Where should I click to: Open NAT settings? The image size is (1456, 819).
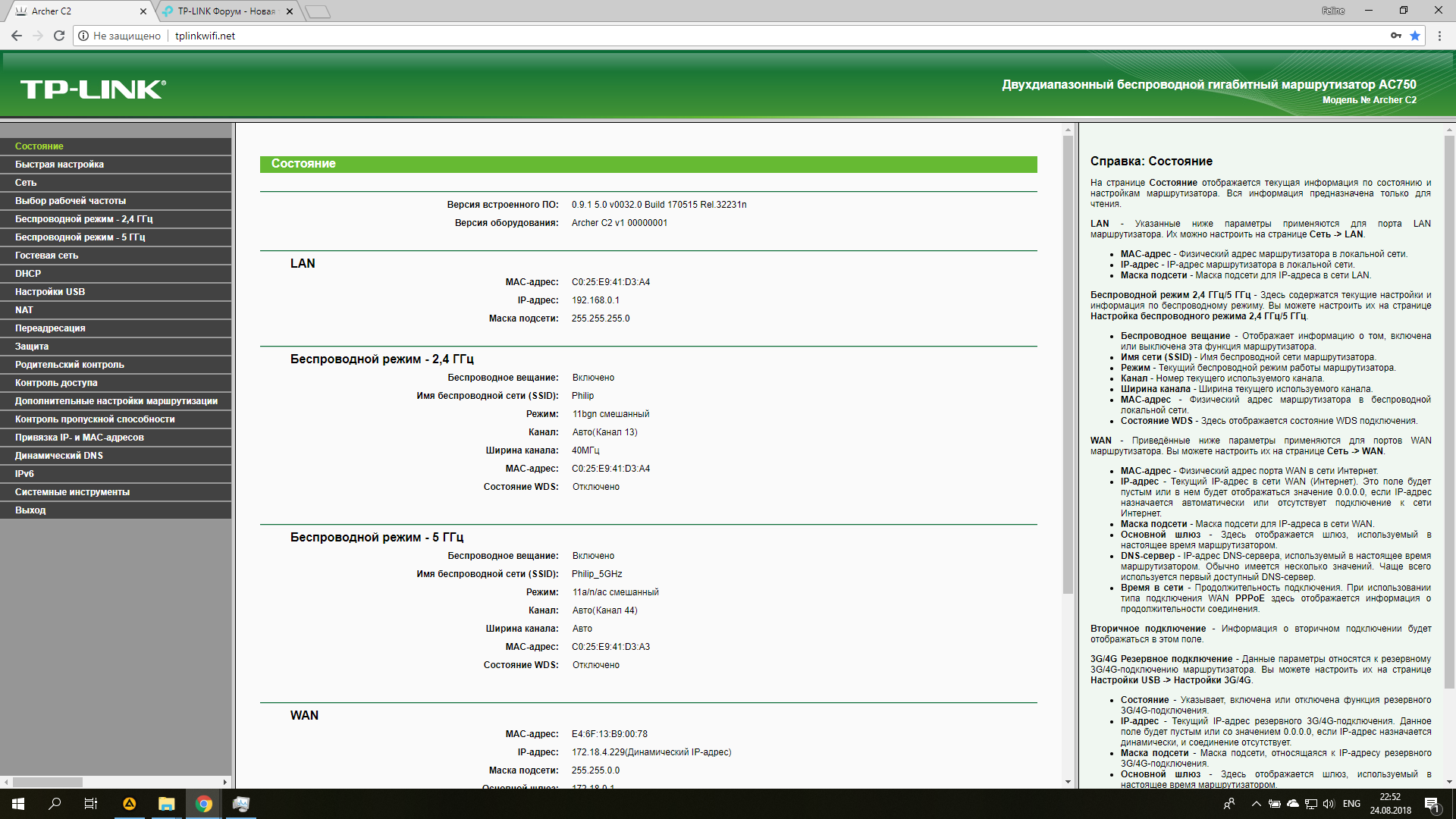pos(115,310)
